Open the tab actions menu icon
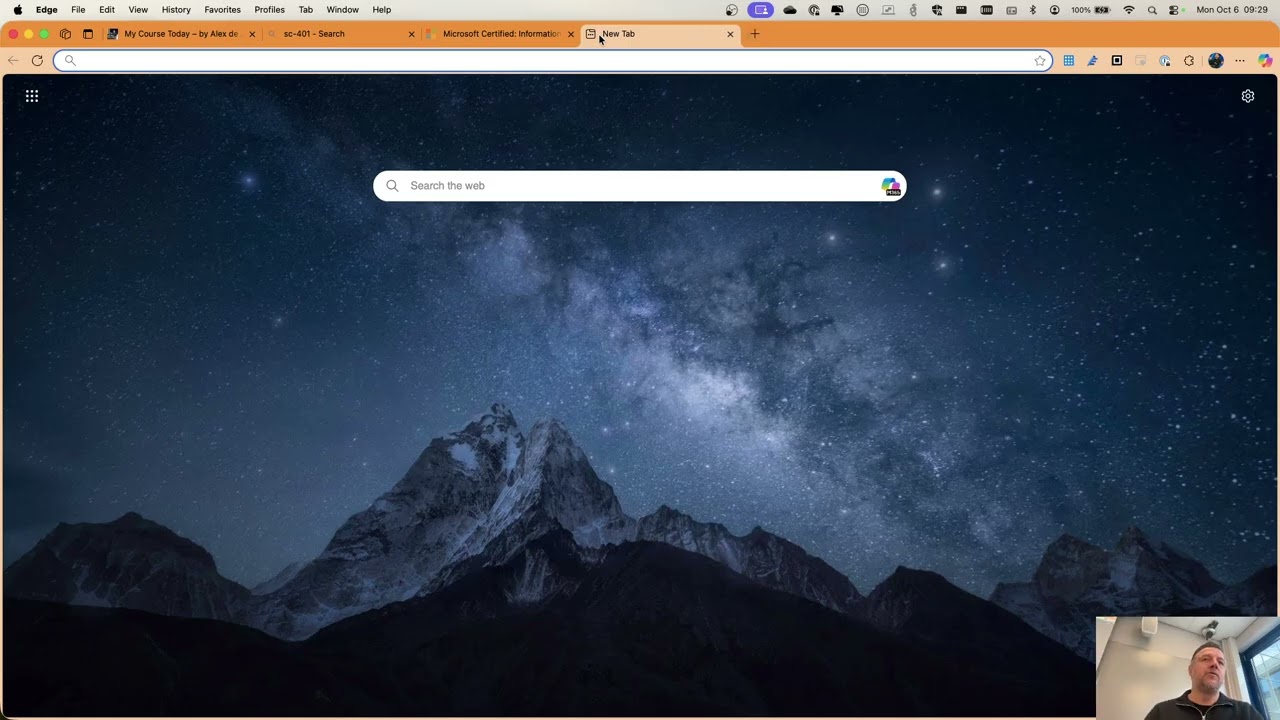1280x720 pixels. tap(88, 34)
